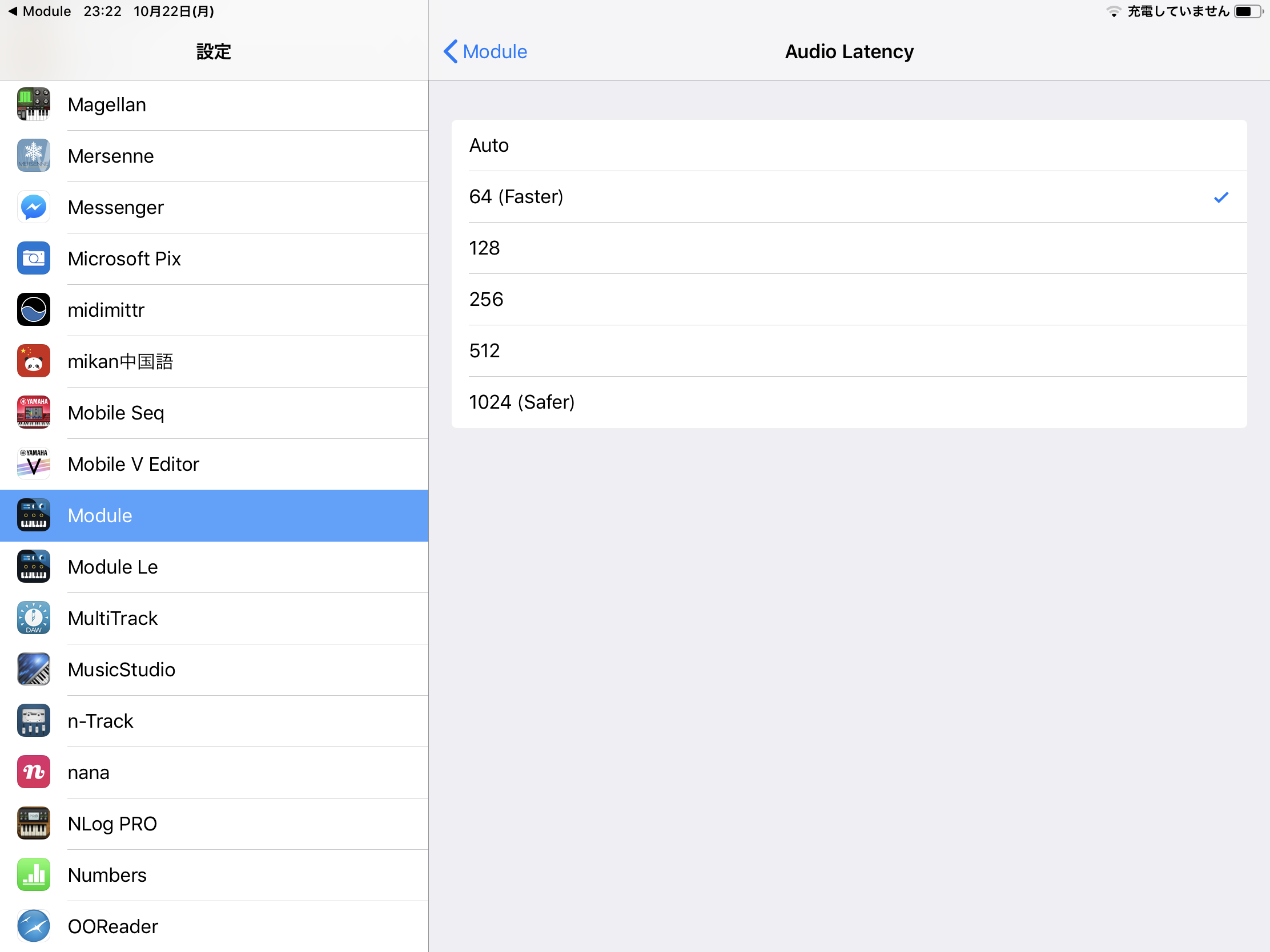Tap the Mobile Seq Yamaha icon
Screen dimensions: 1270x952
click(33, 413)
